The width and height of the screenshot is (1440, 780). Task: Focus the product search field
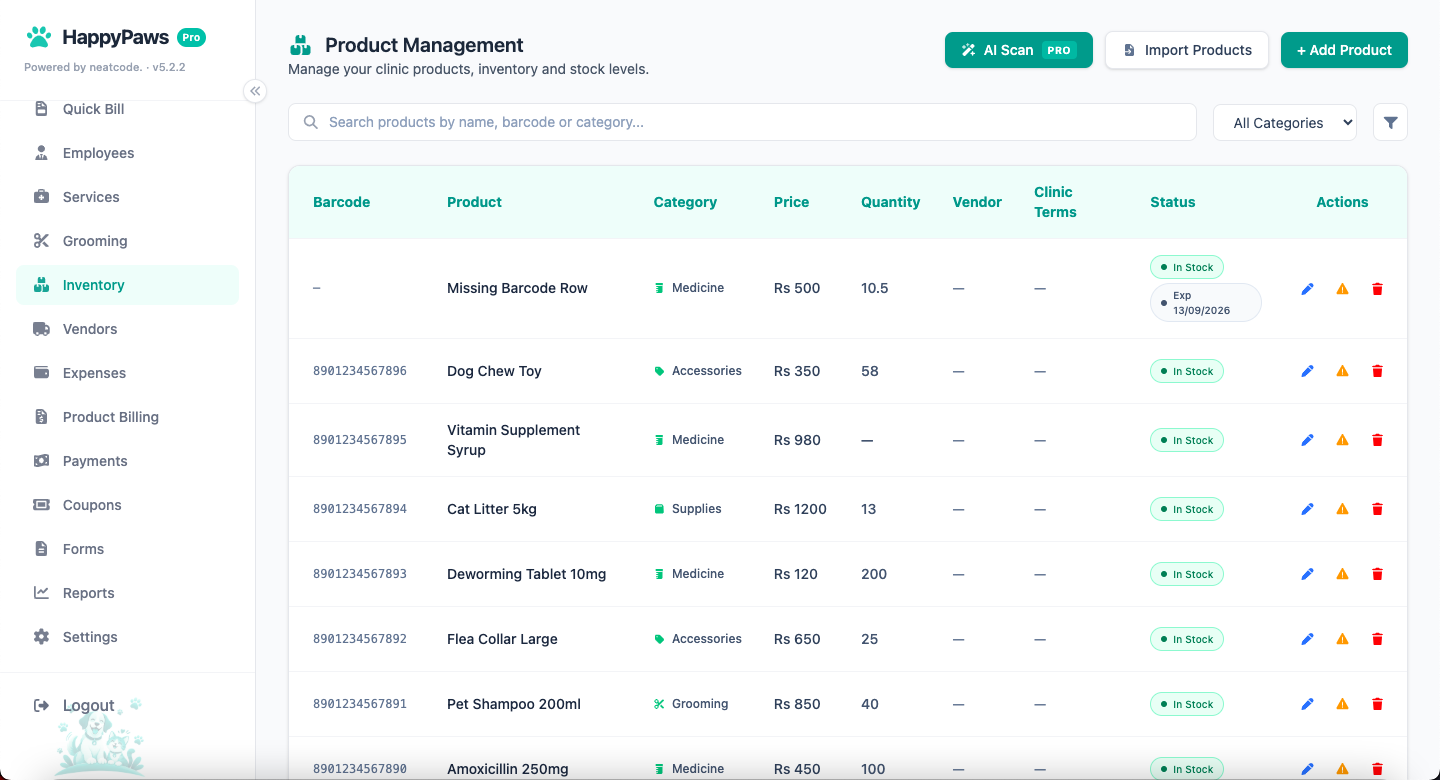click(x=742, y=122)
